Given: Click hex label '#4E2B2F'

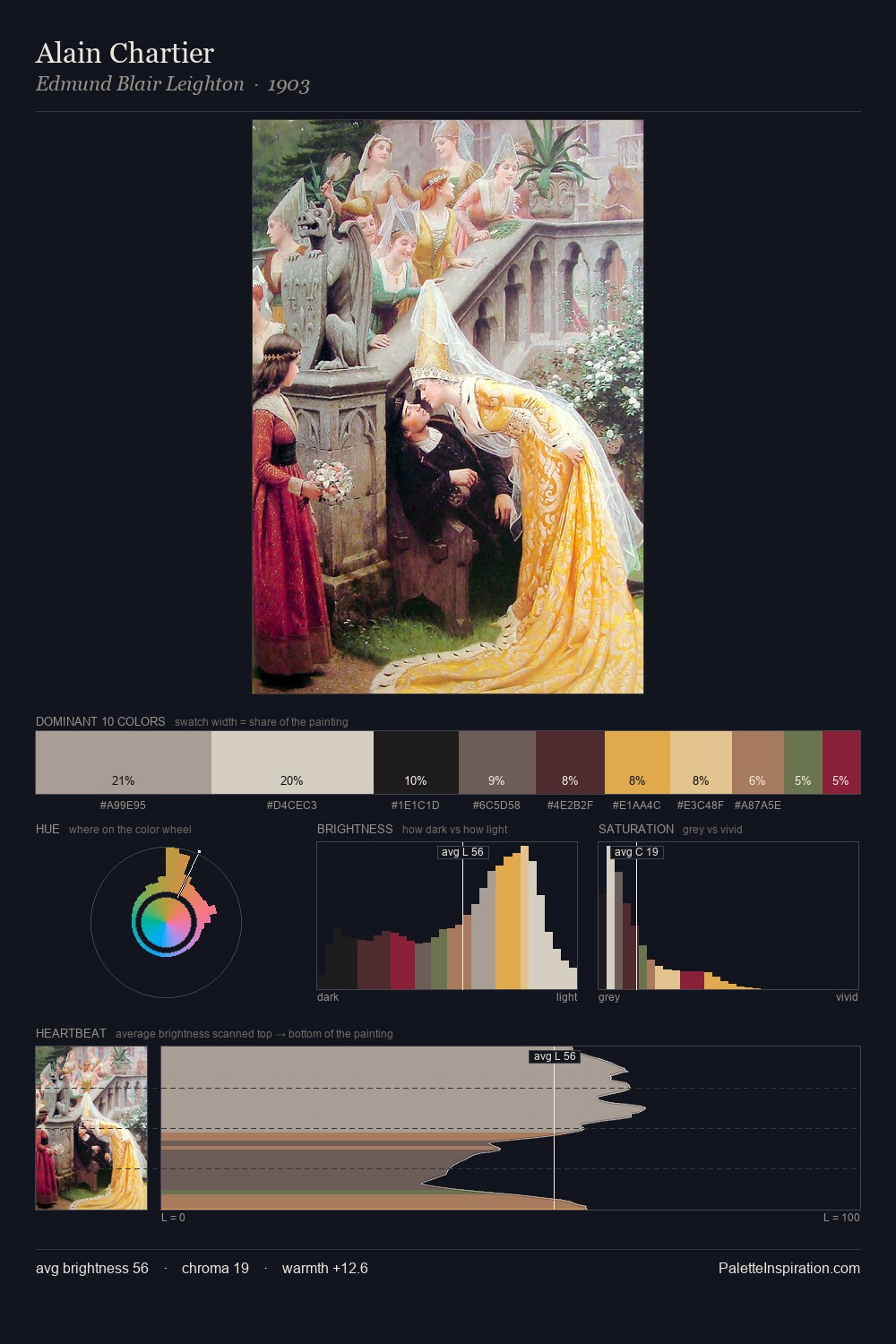Looking at the screenshot, I should [x=570, y=805].
